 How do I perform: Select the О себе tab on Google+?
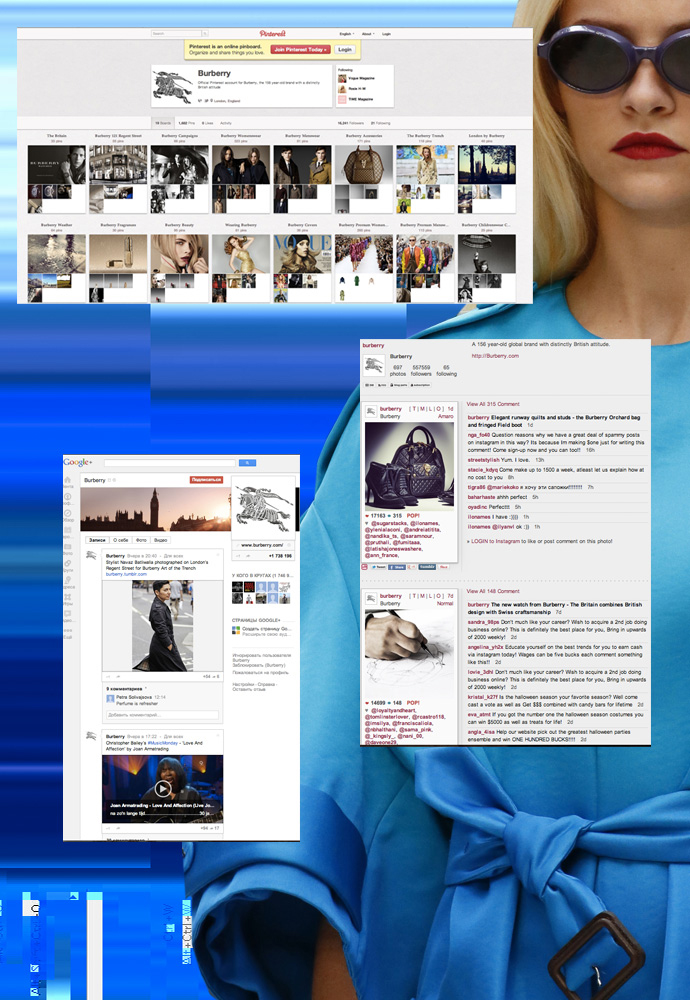point(121,540)
